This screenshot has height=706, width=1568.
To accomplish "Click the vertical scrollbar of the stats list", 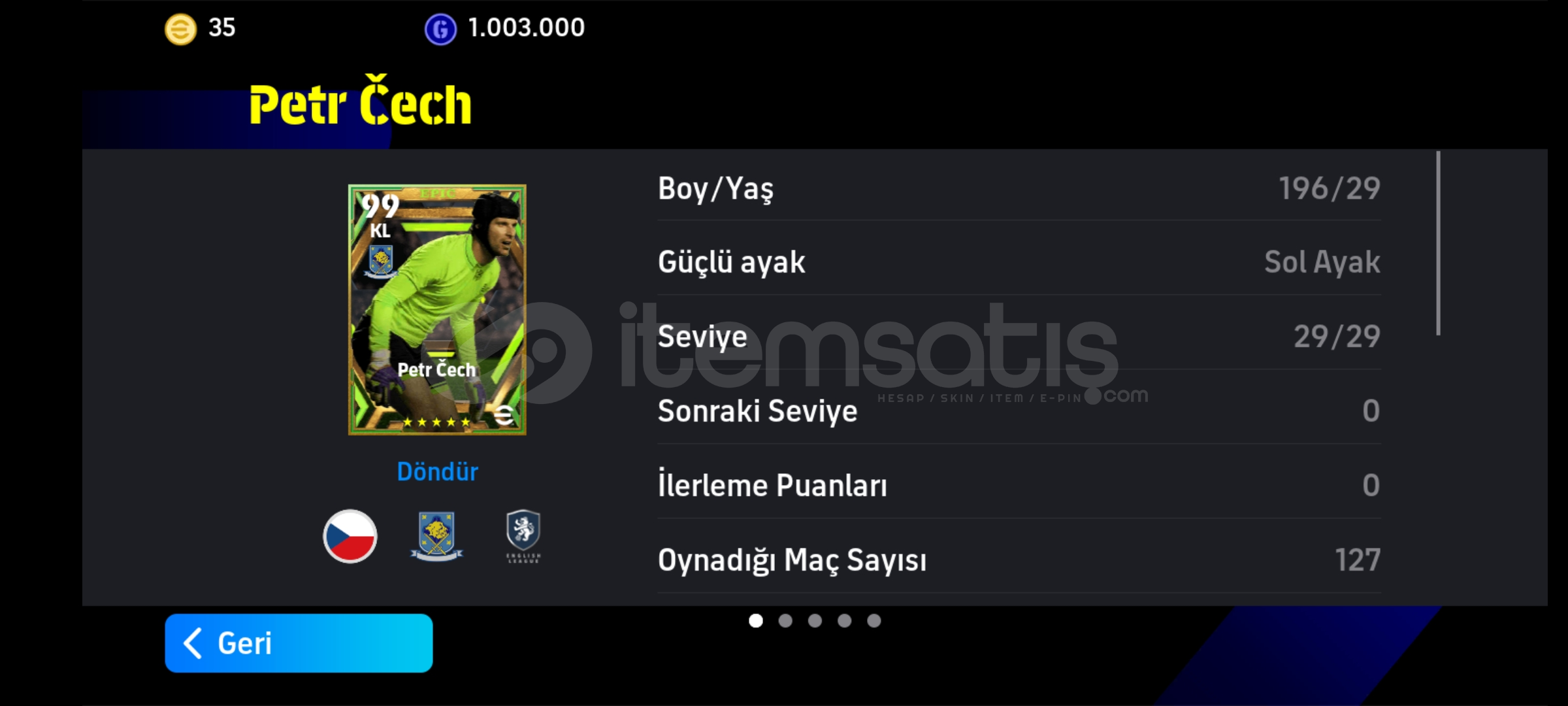I will coord(1438,243).
